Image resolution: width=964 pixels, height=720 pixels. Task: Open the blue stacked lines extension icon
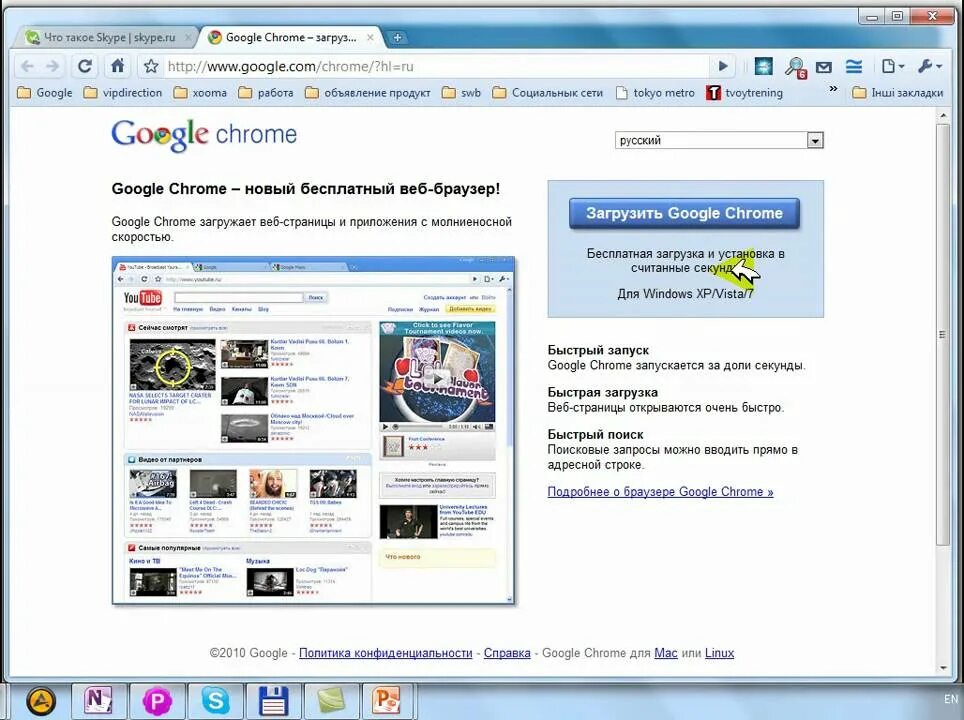[854, 66]
